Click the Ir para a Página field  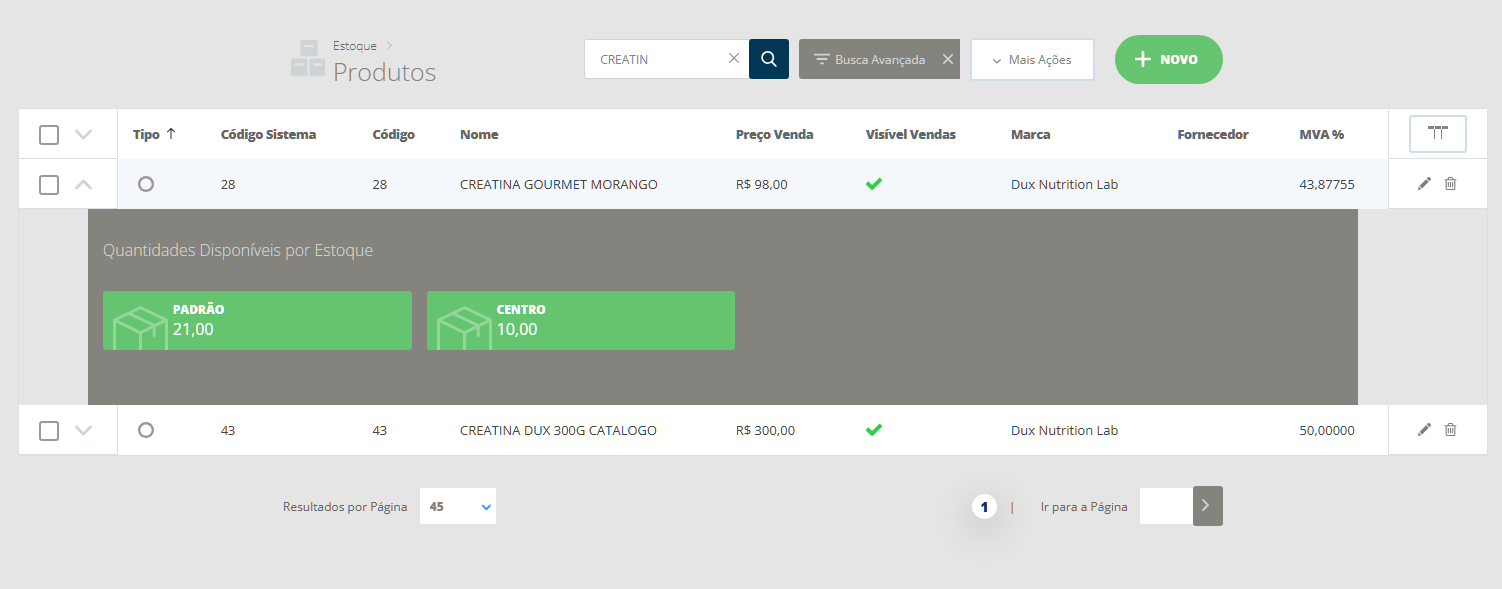[x=1165, y=506]
